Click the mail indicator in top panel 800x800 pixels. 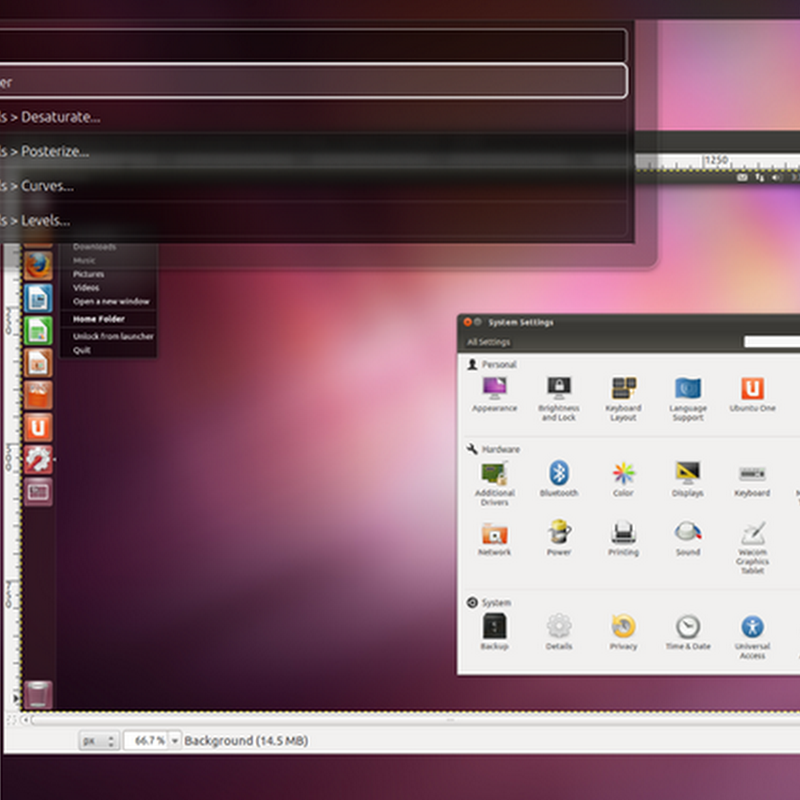pos(742,178)
